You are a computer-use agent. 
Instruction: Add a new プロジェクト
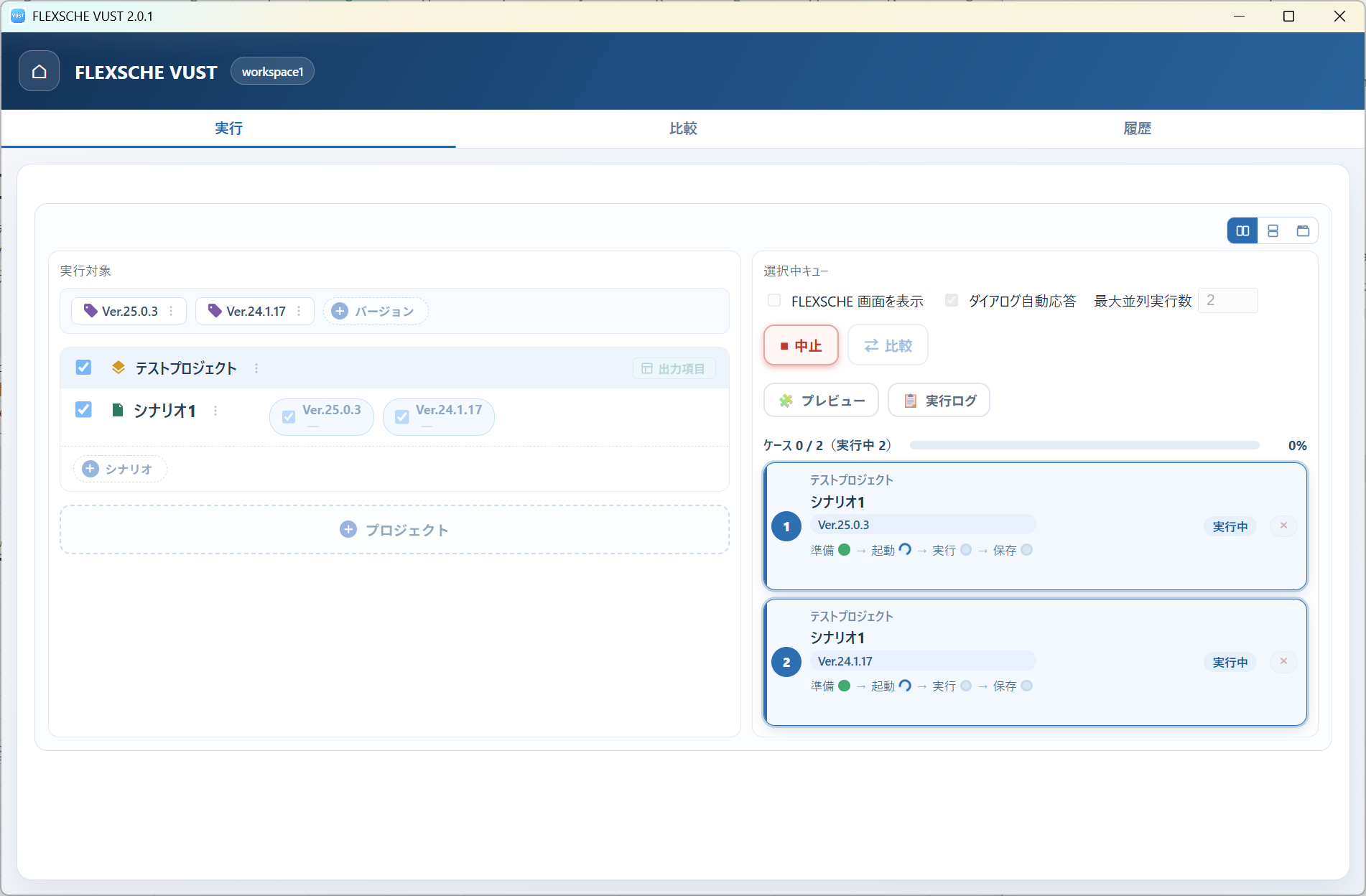pos(394,530)
